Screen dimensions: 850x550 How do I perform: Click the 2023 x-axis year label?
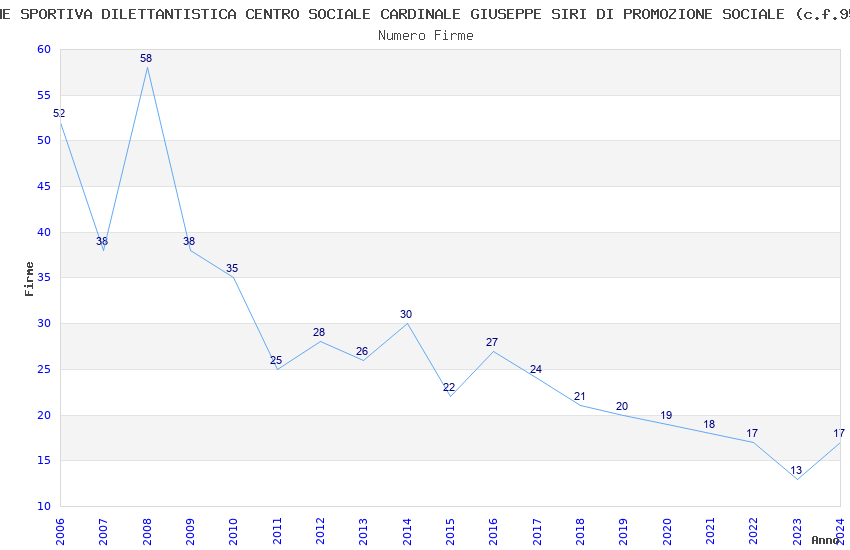point(797,531)
